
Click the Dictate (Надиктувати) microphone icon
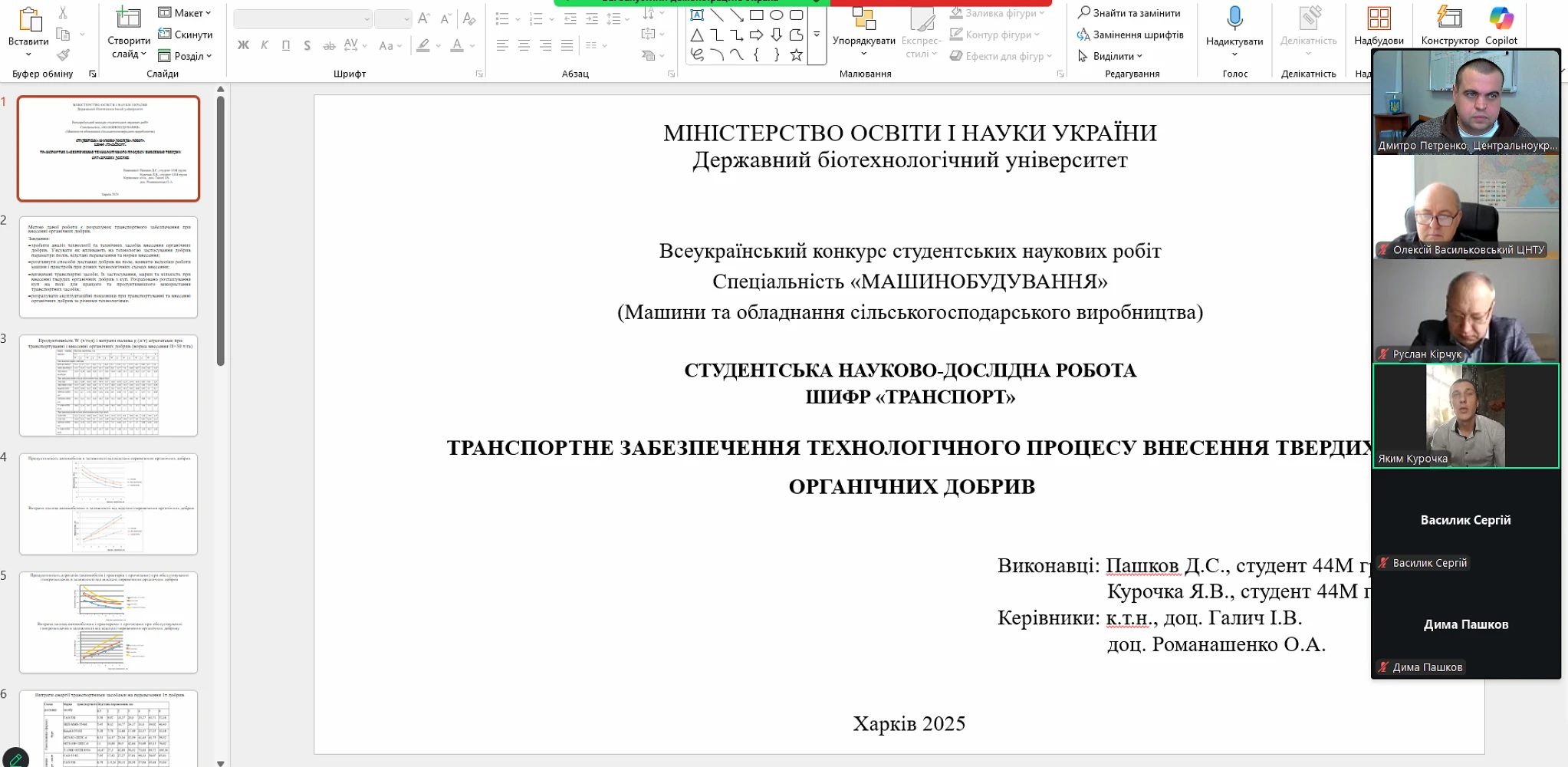1234,19
